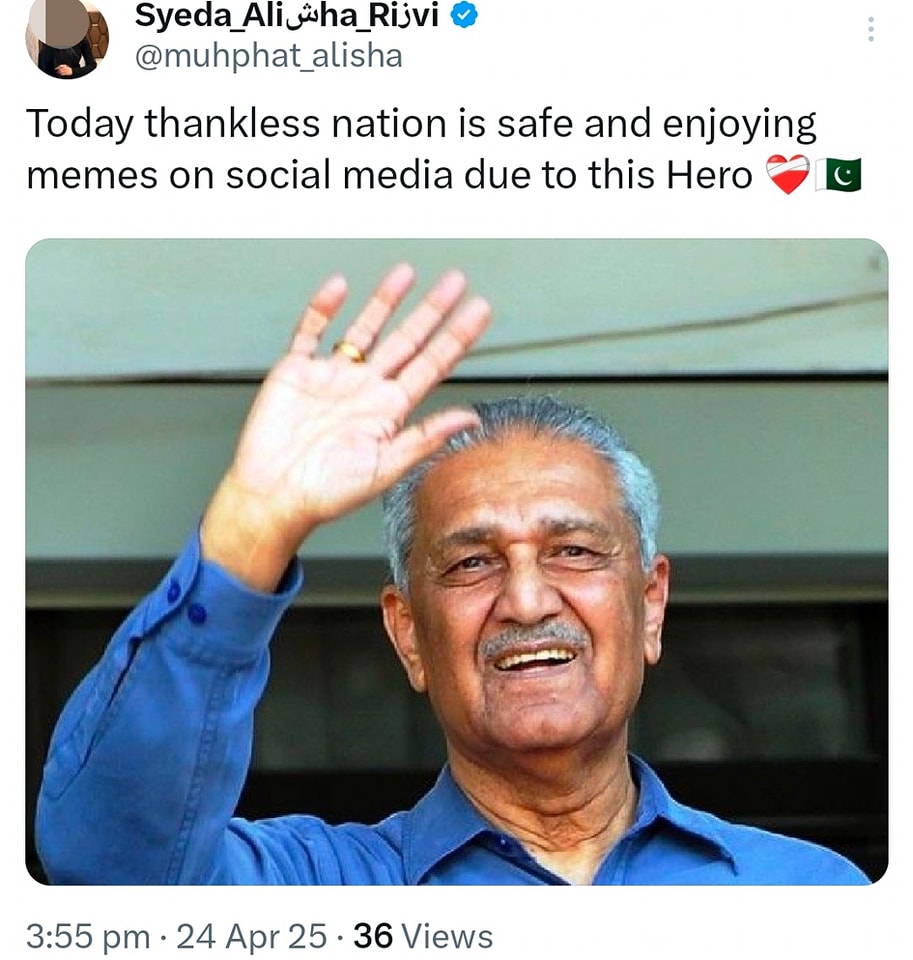This screenshot has height=960, width=913.
Task: Click the word Hero in tweet
Action: pyautogui.click(x=710, y=175)
